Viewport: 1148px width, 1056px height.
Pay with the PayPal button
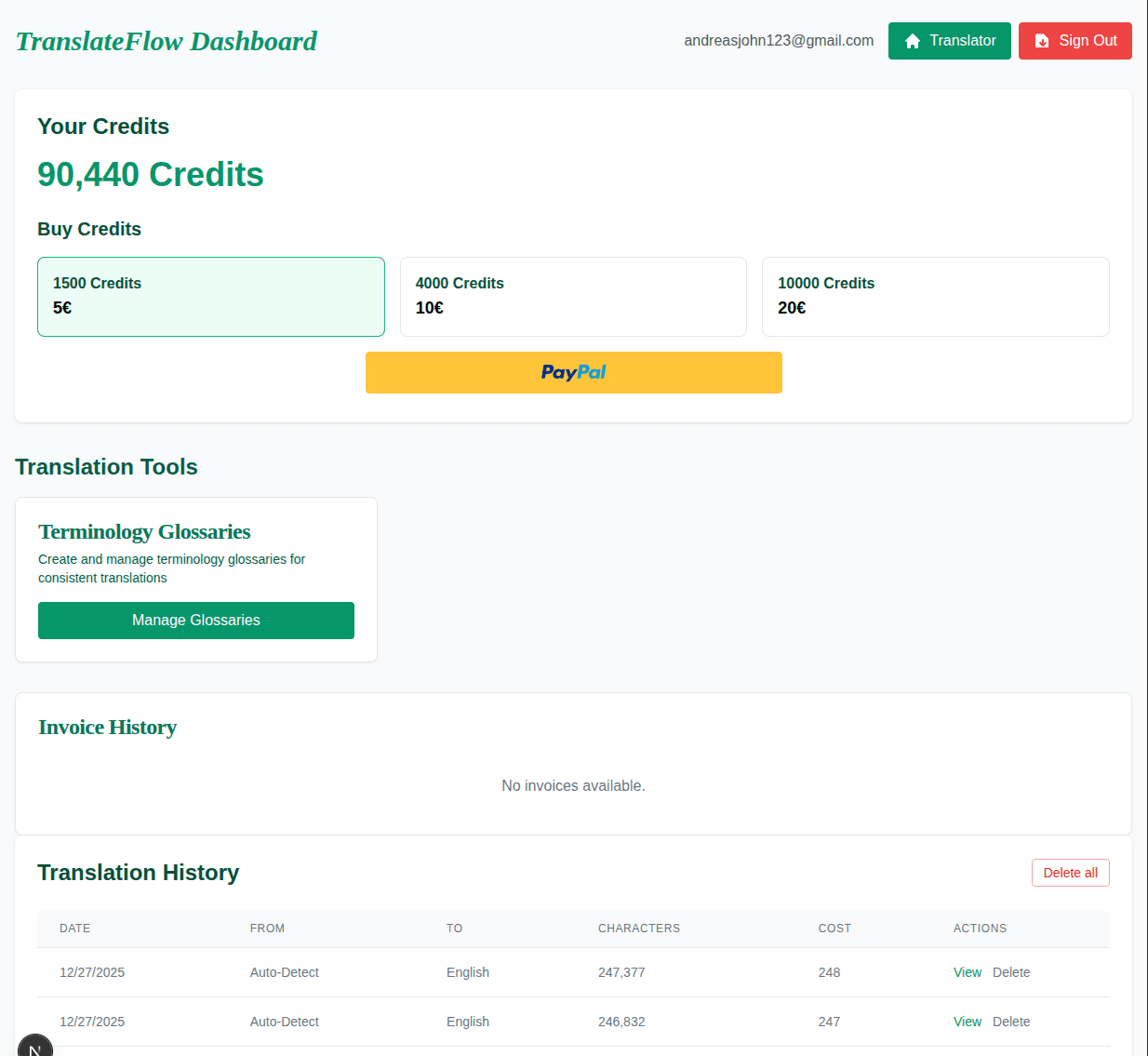tap(573, 372)
